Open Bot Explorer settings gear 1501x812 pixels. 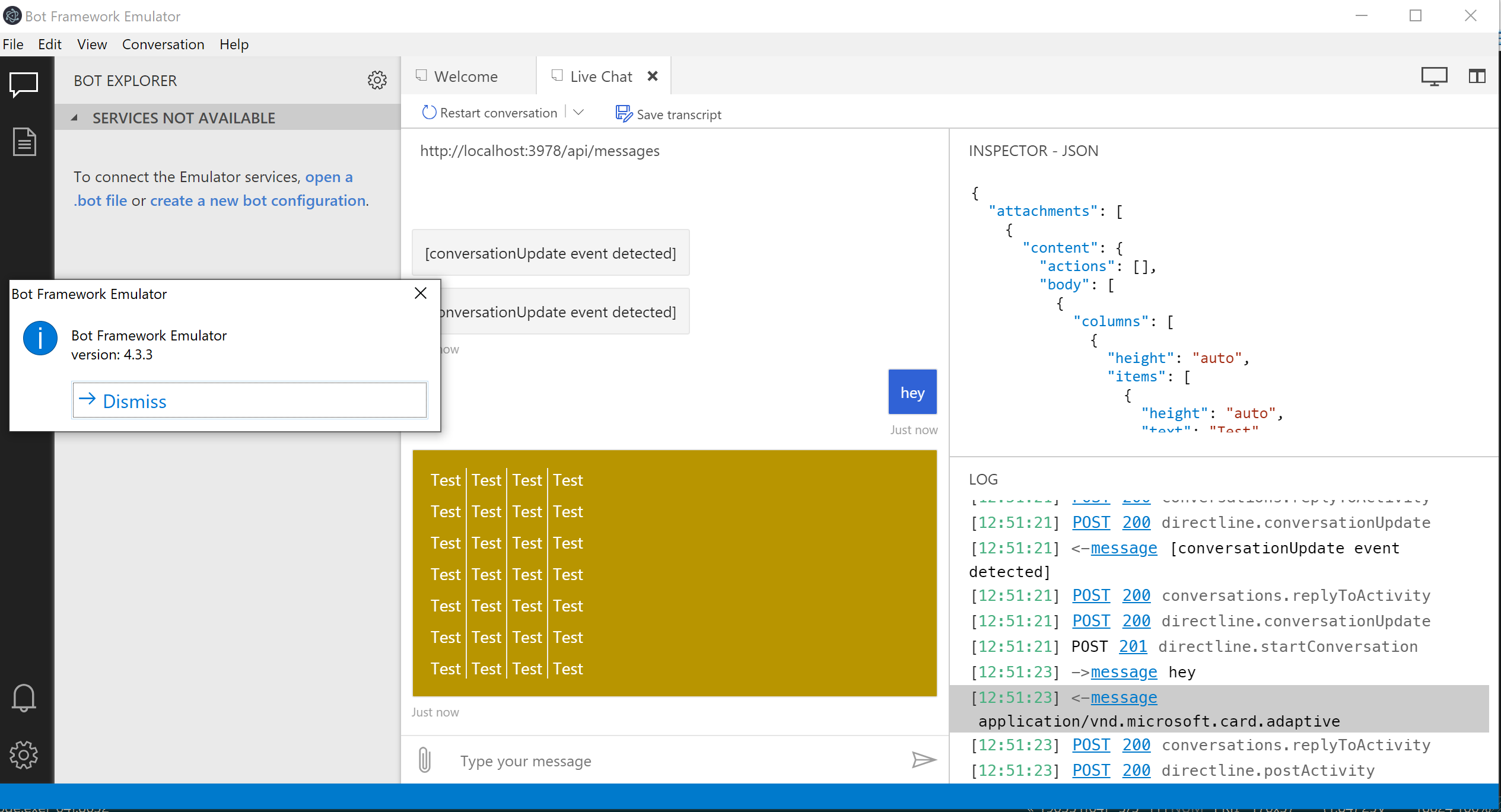pyautogui.click(x=378, y=80)
